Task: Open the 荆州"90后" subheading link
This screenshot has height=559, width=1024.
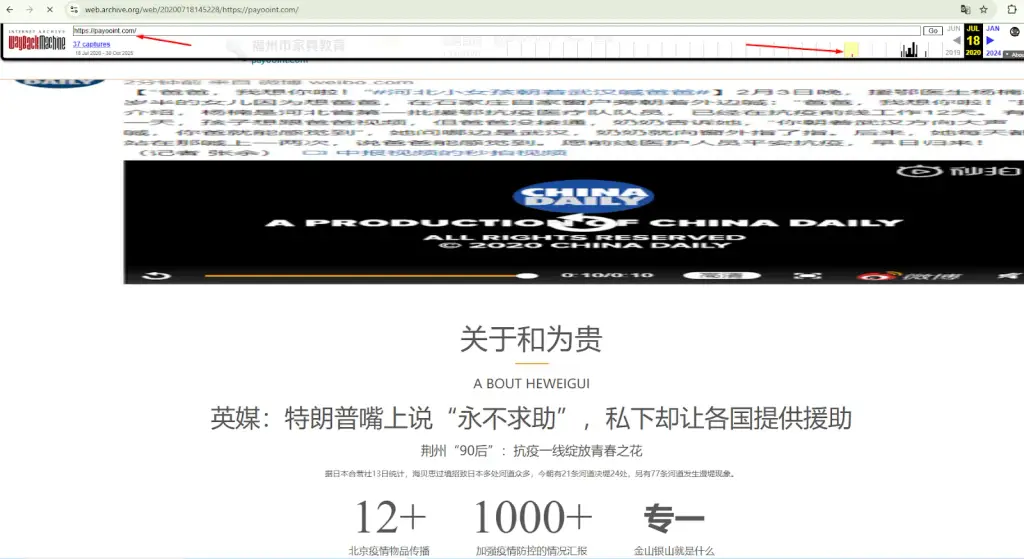Action: tap(531, 451)
